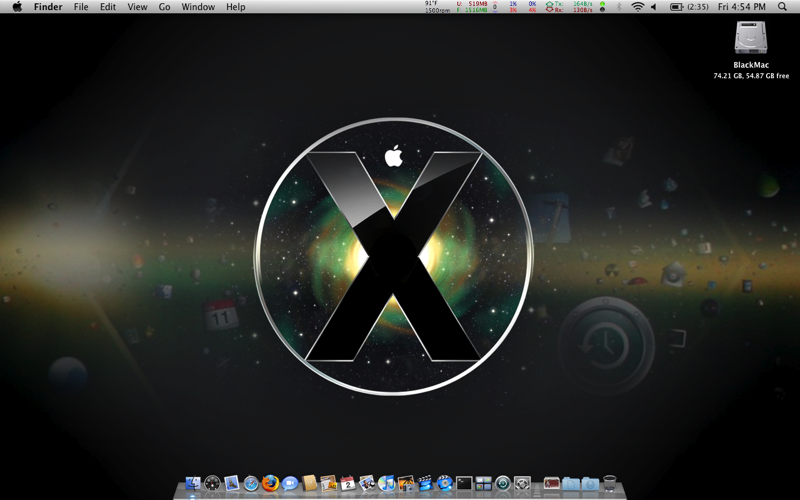This screenshot has height=500, width=800.
Task: Open Terminal from the Dock
Action: (464, 483)
